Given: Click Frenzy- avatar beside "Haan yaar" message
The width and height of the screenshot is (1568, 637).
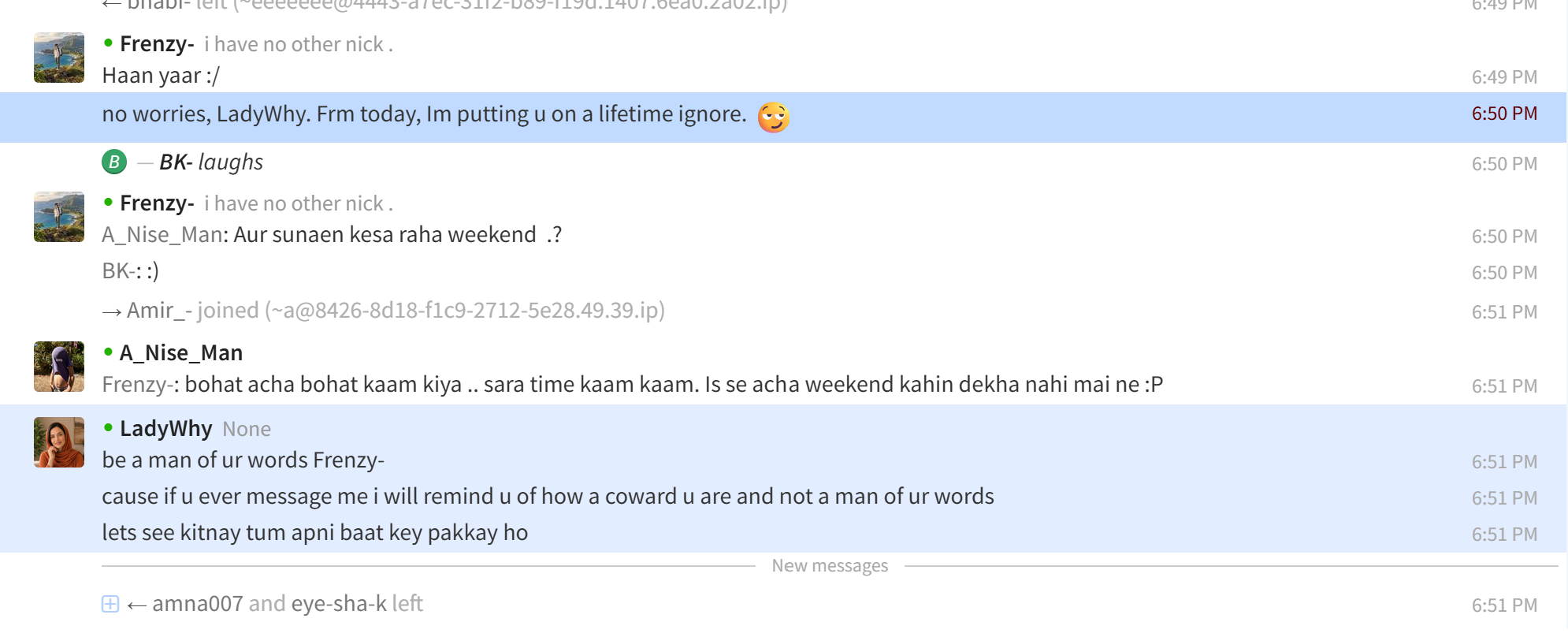Looking at the screenshot, I should 59,58.
